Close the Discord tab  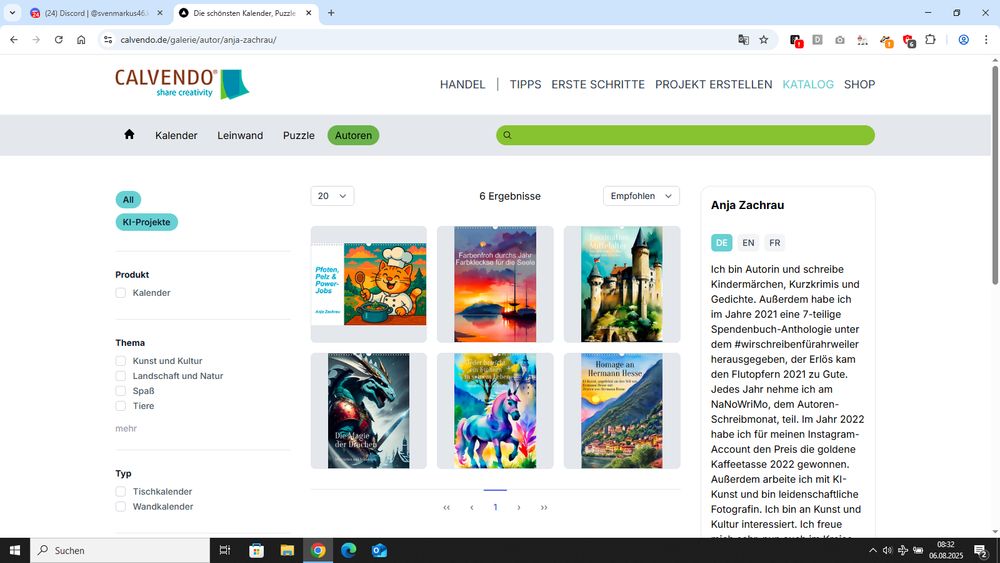(160, 13)
